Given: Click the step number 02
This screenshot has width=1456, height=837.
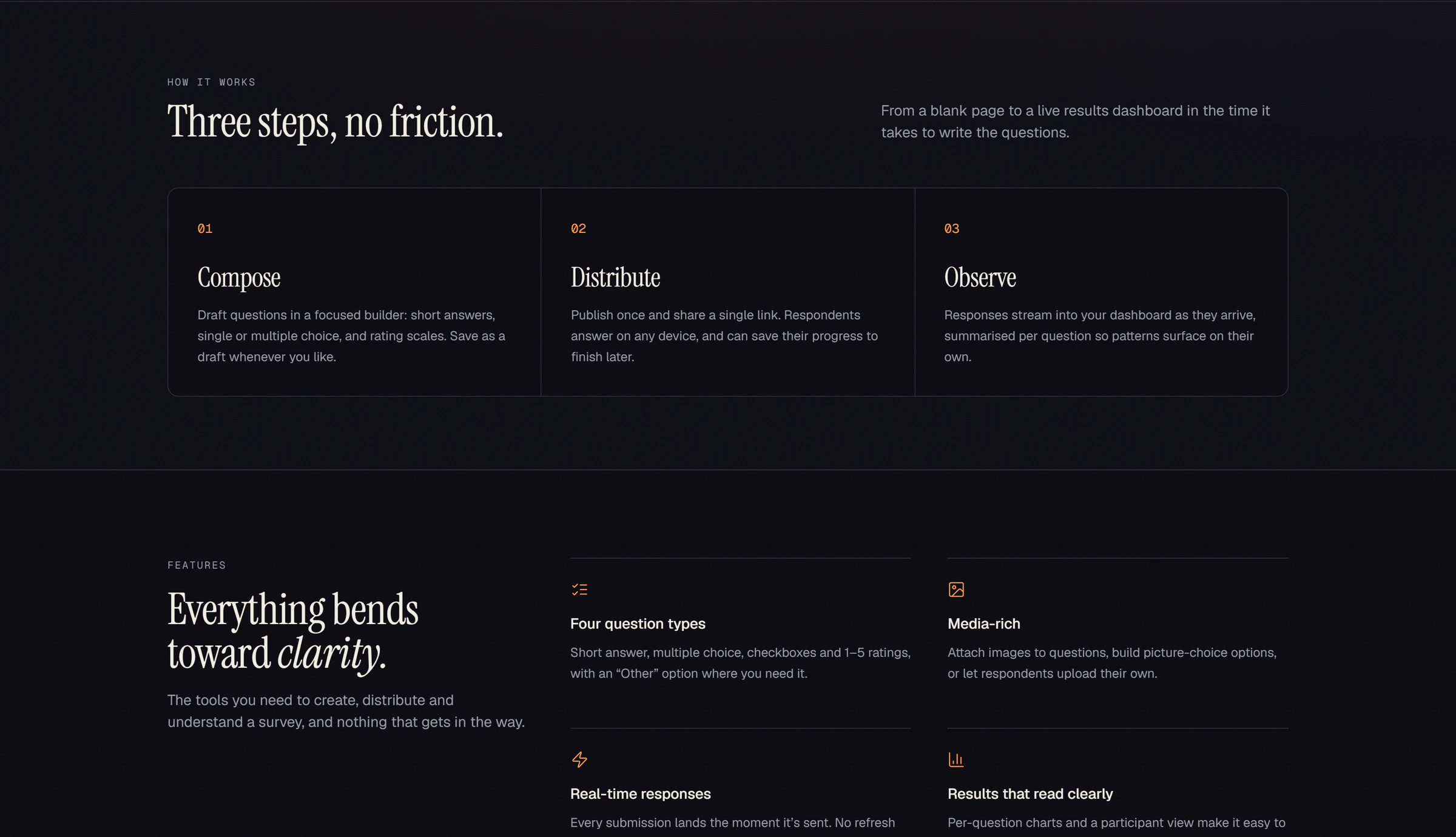Looking at the screenshot, I should 578,229.
